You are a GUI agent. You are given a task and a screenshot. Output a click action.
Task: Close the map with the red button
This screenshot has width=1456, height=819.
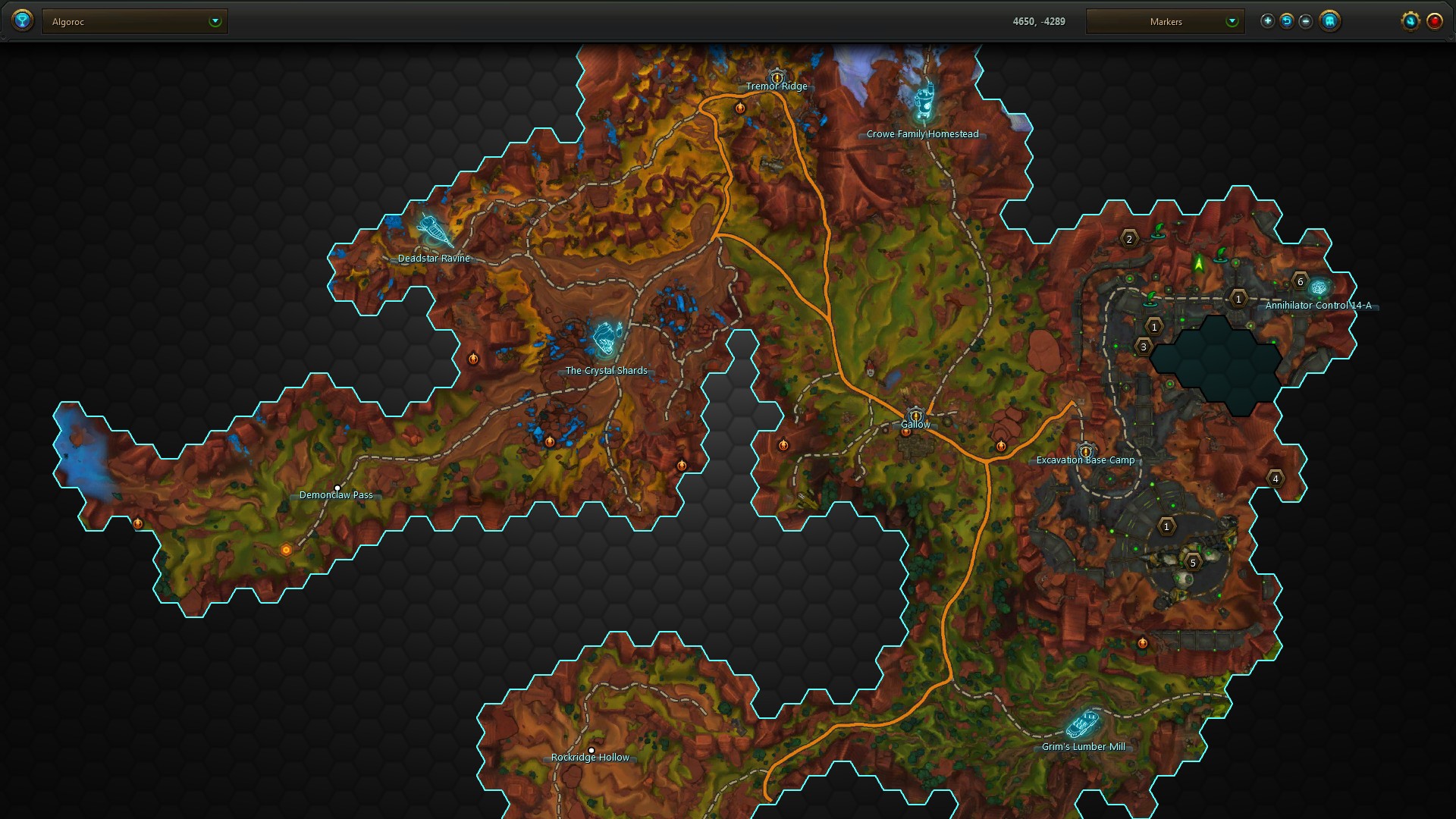pos(1435,21)
